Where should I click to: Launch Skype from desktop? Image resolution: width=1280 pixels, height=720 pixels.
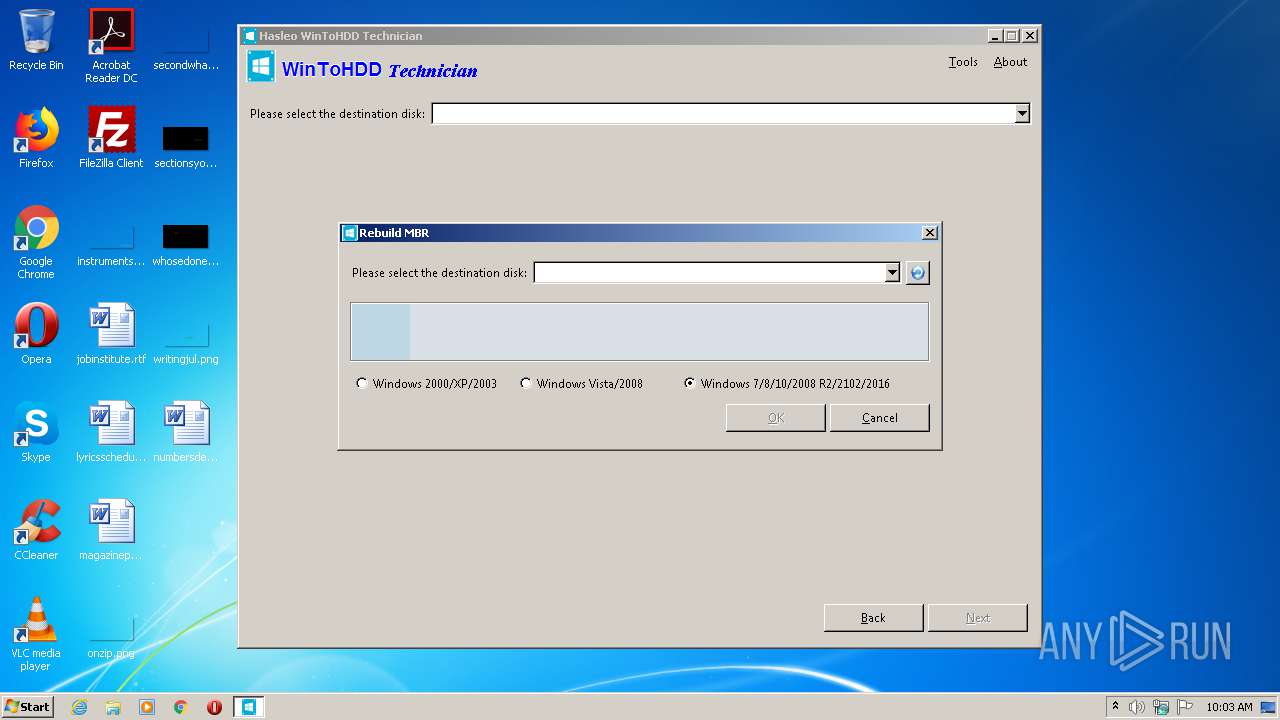pyautogui.click(x=36, y=433)
